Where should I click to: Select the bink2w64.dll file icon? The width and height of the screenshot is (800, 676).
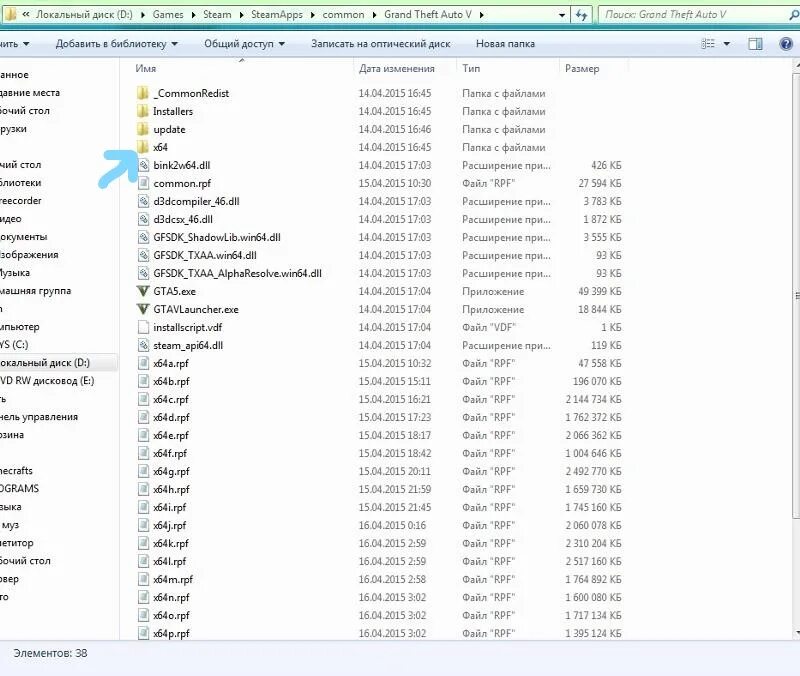point(143,165)
